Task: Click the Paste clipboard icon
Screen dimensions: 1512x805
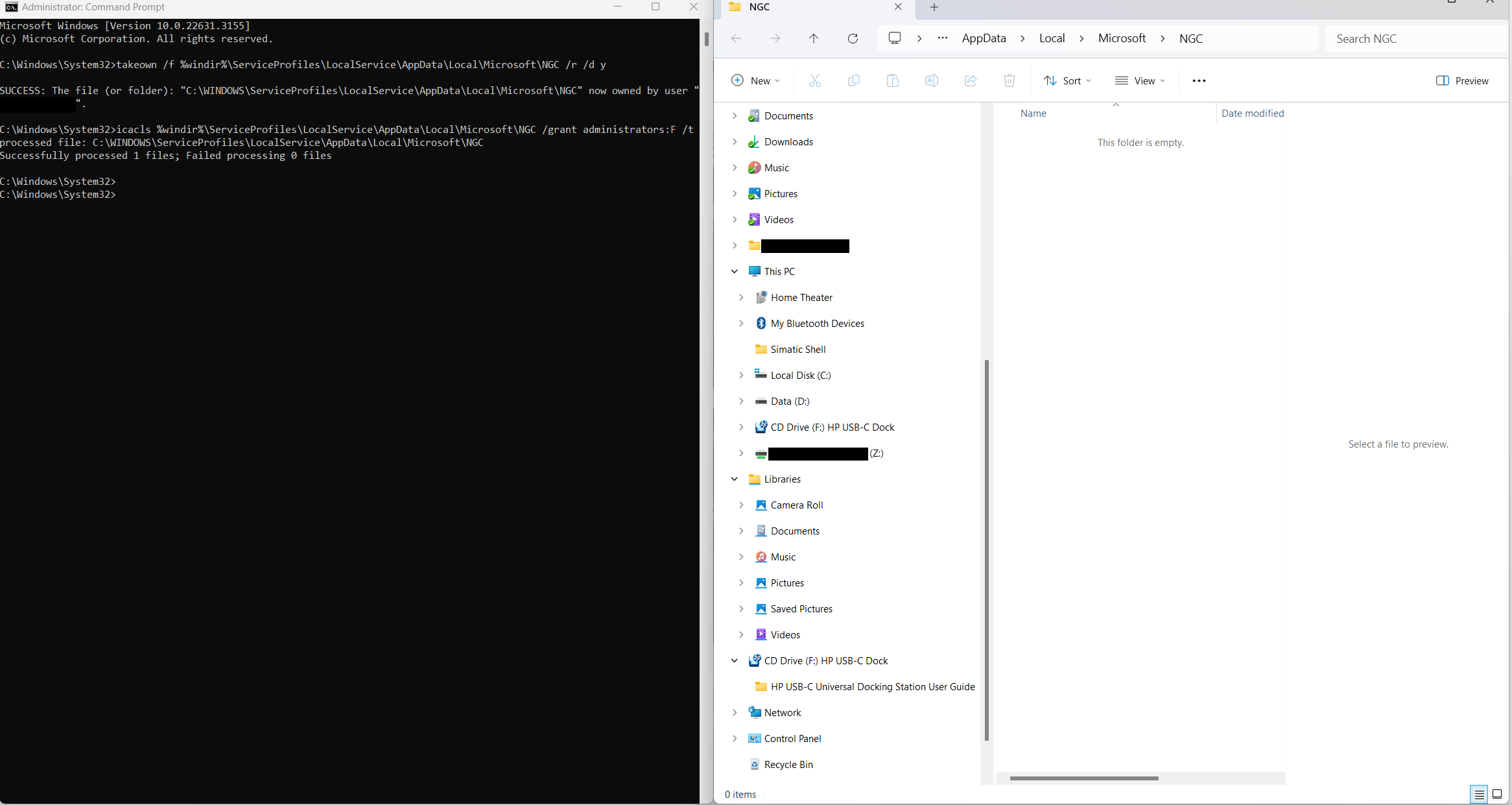Action: (893, 80)
